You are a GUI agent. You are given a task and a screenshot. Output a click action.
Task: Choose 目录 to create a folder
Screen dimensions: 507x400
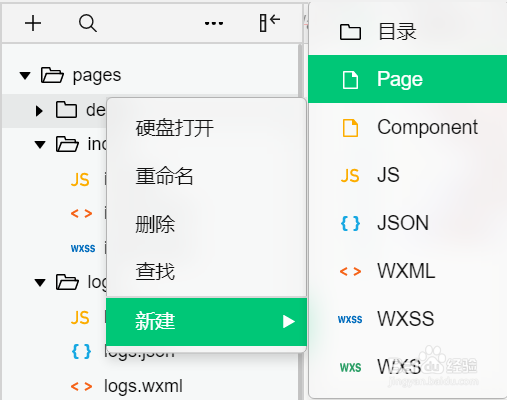[x=407, y=32]
